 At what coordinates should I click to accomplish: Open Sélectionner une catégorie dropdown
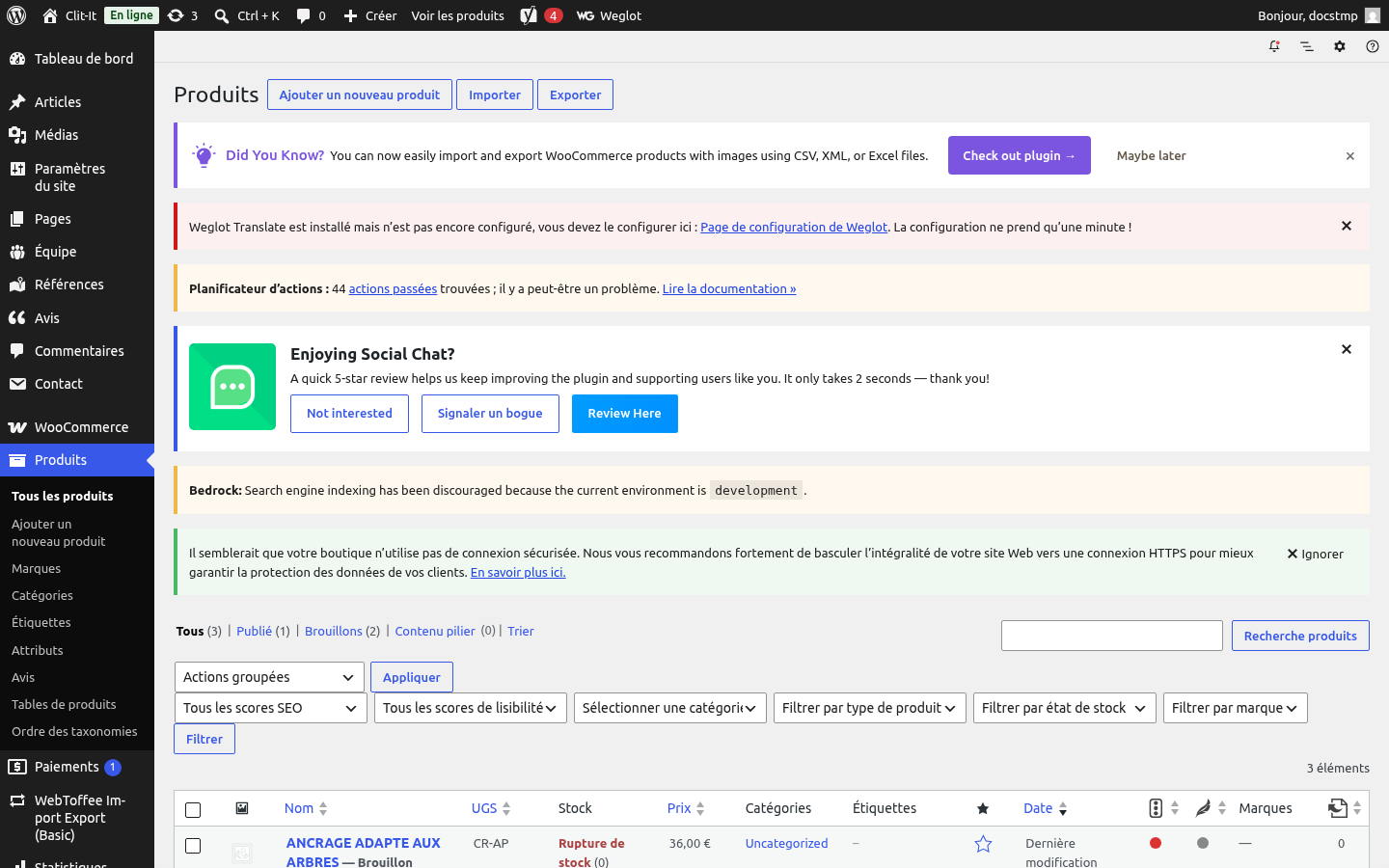tap(670, 708)
